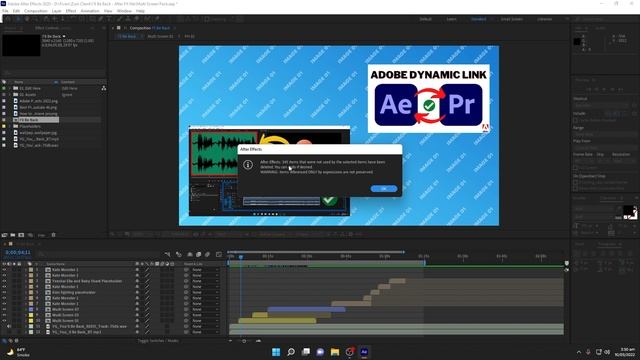The width and height of the screenshot is (640, 360).
Task: Click the delete trash icon in Project panel
Action: tap(53, 235)
